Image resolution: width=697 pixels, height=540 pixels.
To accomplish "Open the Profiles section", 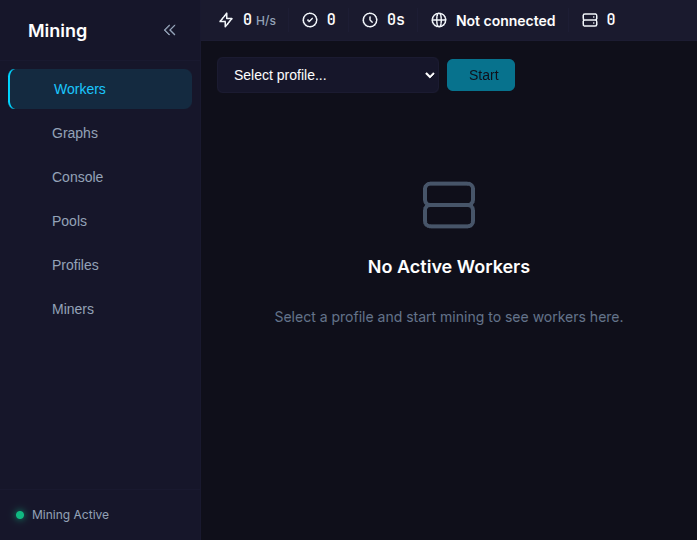I will click(75, 265).
